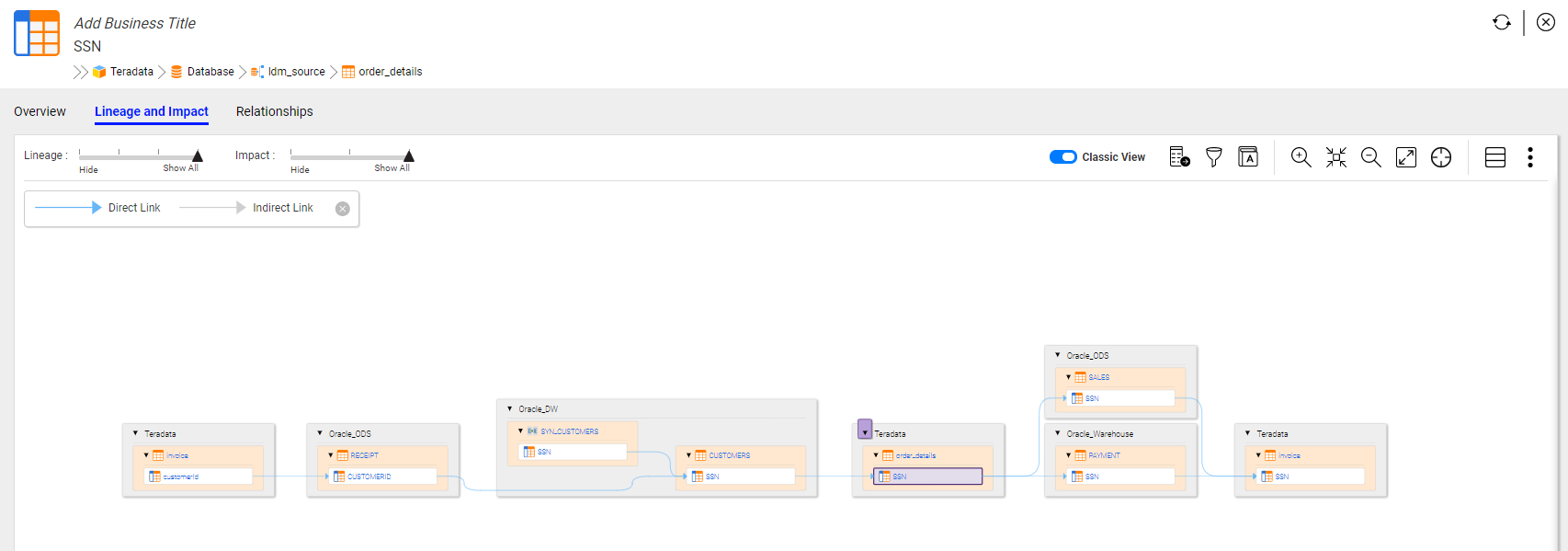Close the SSN asset view
Screen dimensions: 1568x551
coord(1546,22)
